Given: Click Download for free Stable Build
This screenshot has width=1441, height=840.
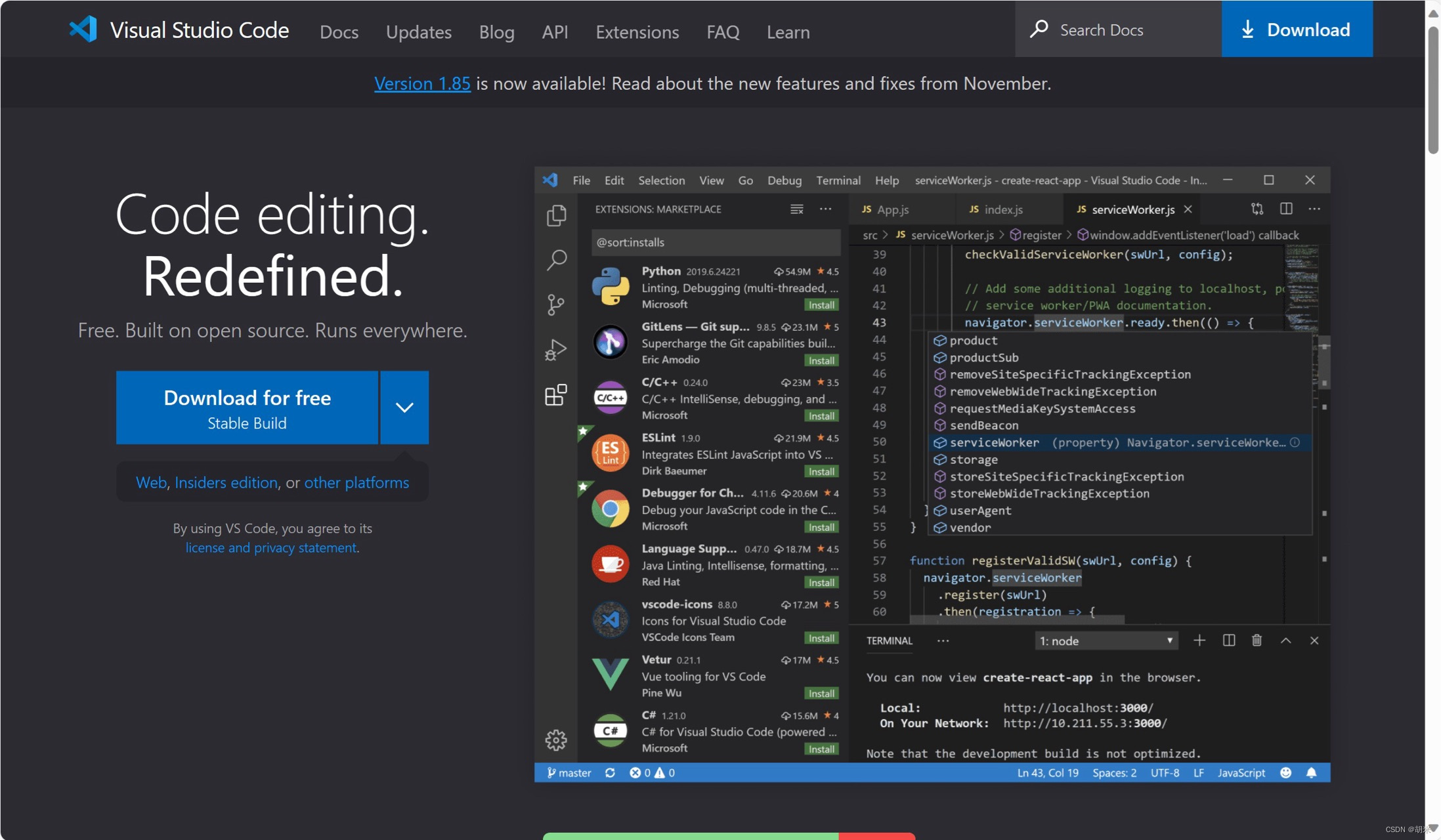Looking at the screenshot, I should tap(247, 408).
